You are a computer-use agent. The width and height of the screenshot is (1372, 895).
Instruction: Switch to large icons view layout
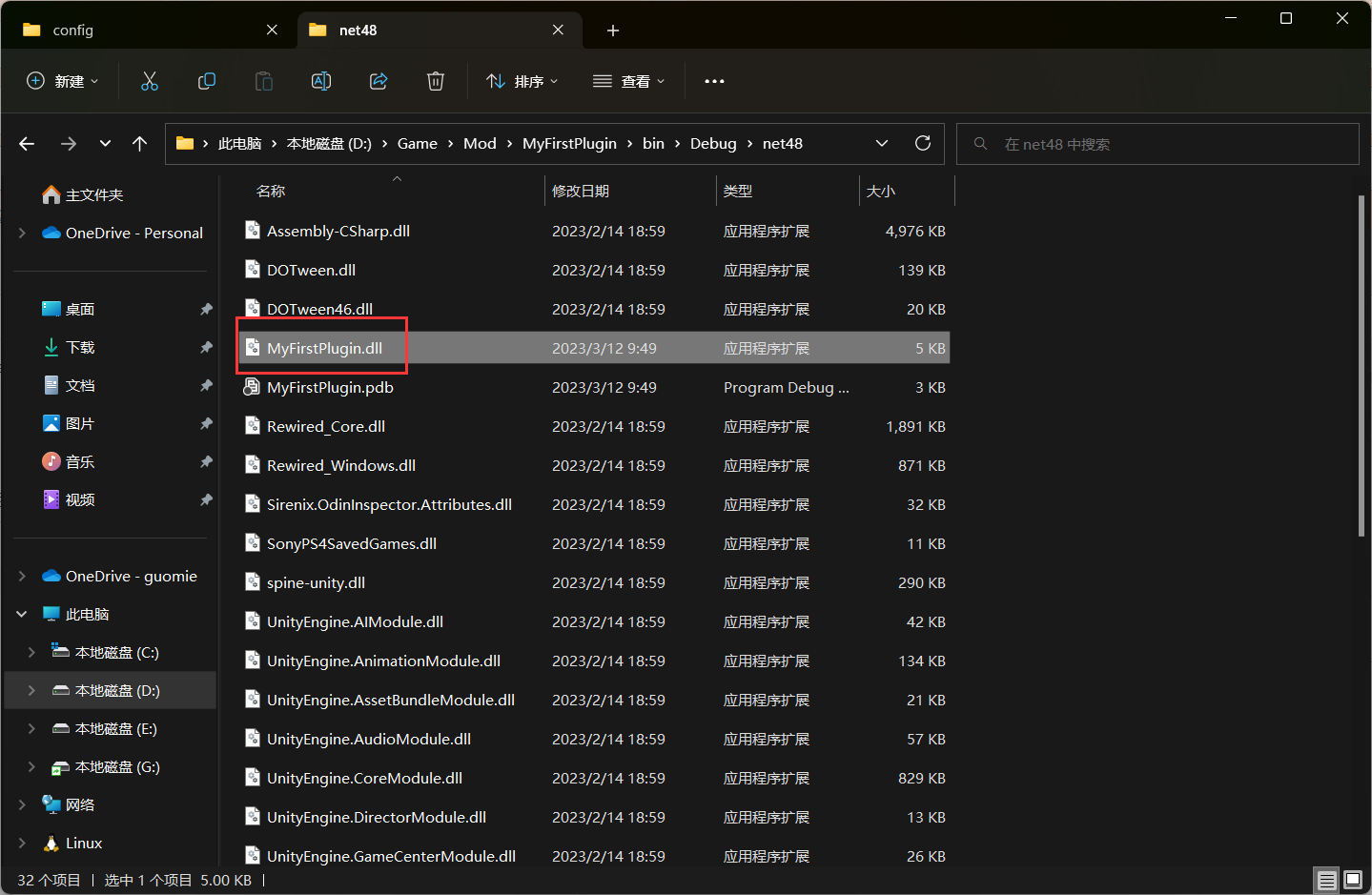point(1353,880)
